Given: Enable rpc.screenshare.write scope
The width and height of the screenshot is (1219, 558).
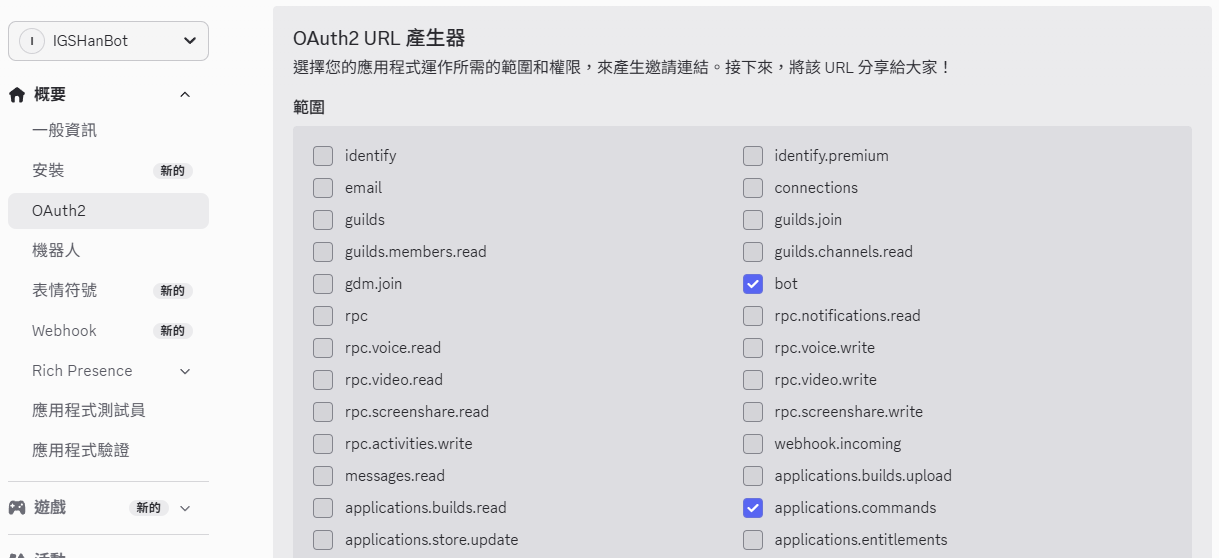Looking at the screenshot, I should click(x=753, y=412).
